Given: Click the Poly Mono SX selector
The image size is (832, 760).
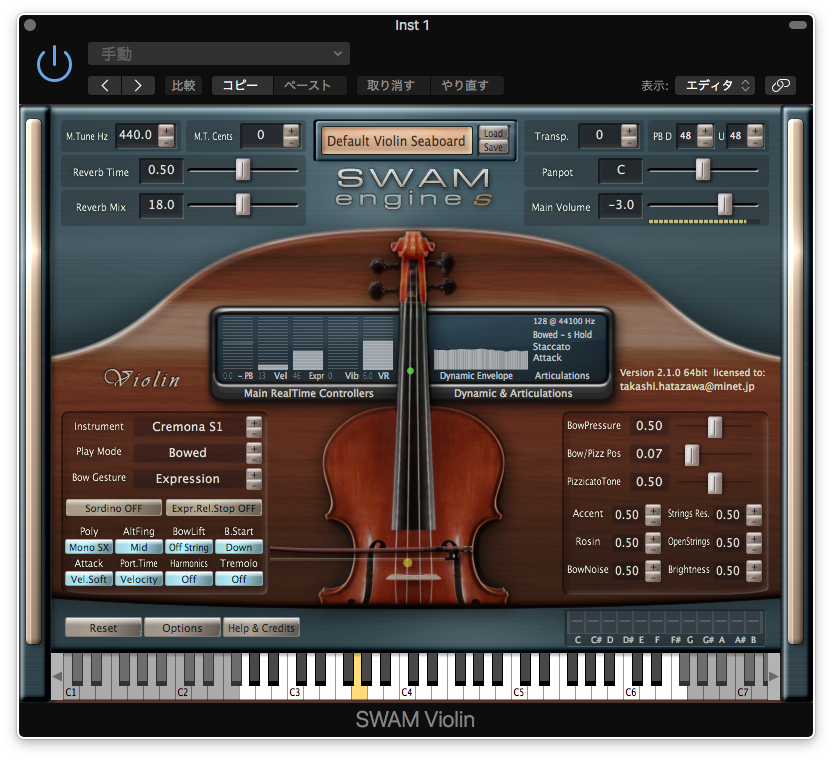Looking at the screenshot, I should tap(89, 547).
